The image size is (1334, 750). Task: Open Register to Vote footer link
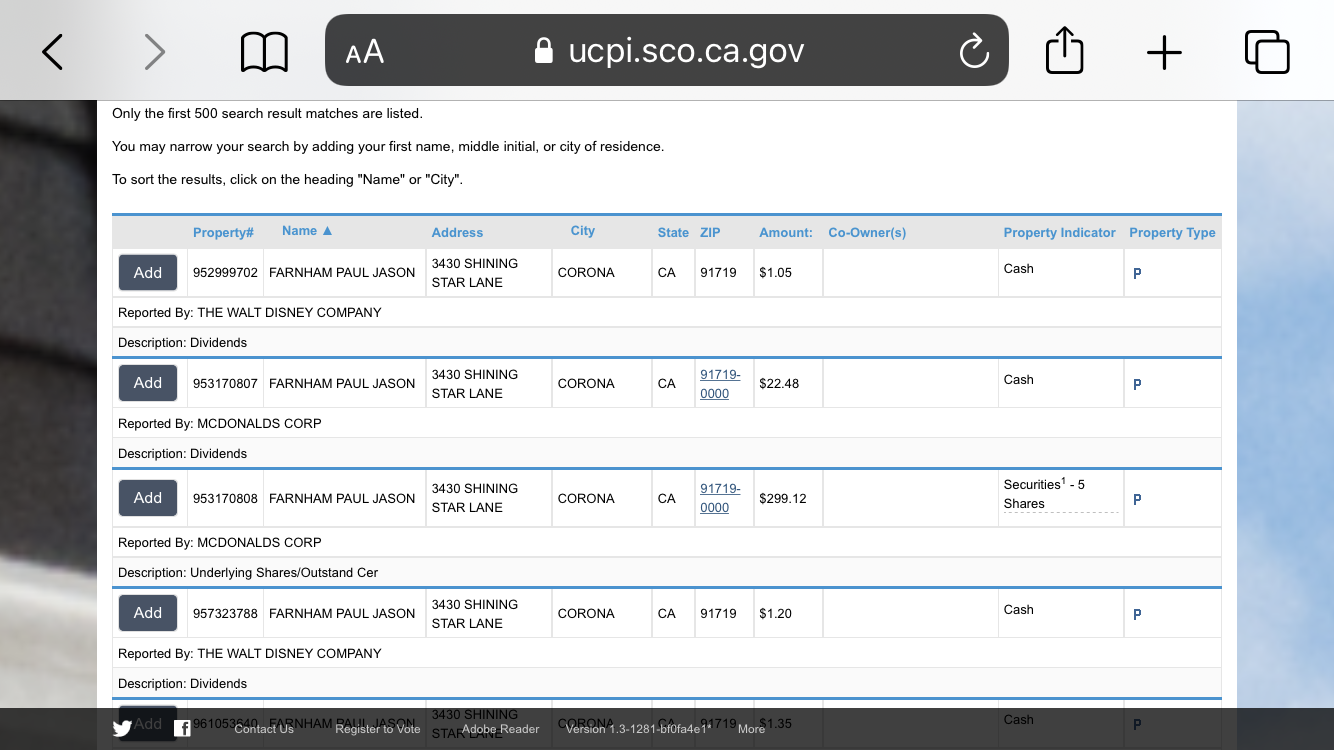pos(378,729)
